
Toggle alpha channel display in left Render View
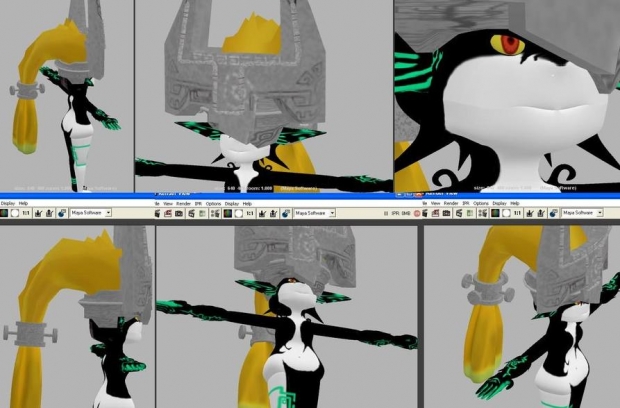pos(15,213)
